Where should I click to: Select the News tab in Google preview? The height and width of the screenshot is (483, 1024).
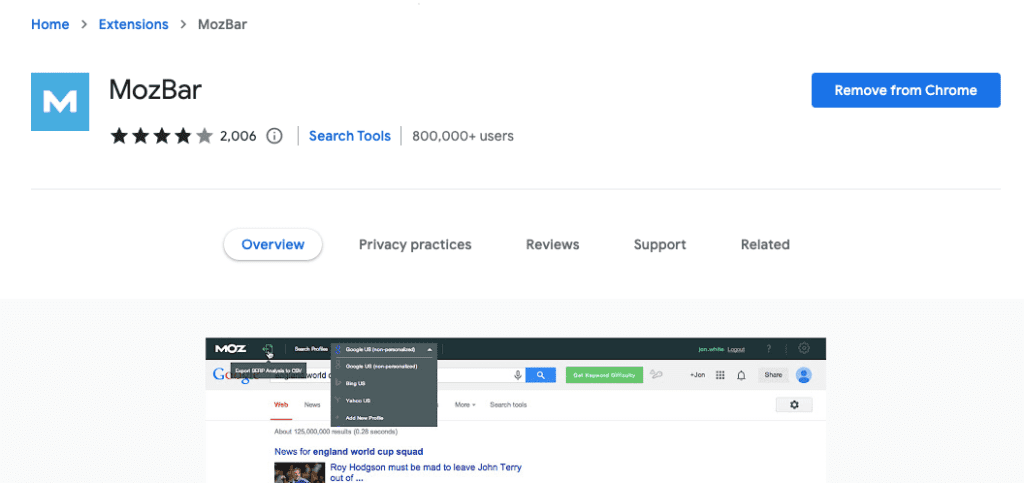pyautogui.click(x=312, y=405)
